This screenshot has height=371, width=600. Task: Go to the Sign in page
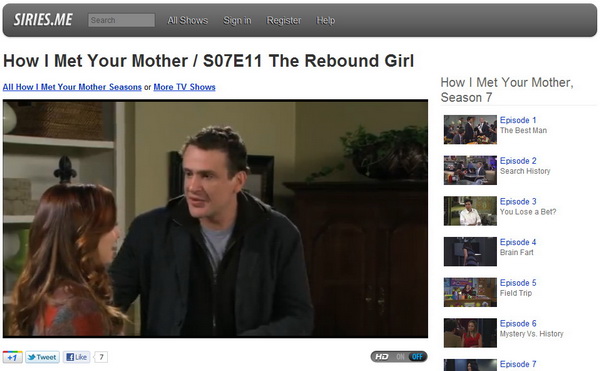[x=237, y=20]
